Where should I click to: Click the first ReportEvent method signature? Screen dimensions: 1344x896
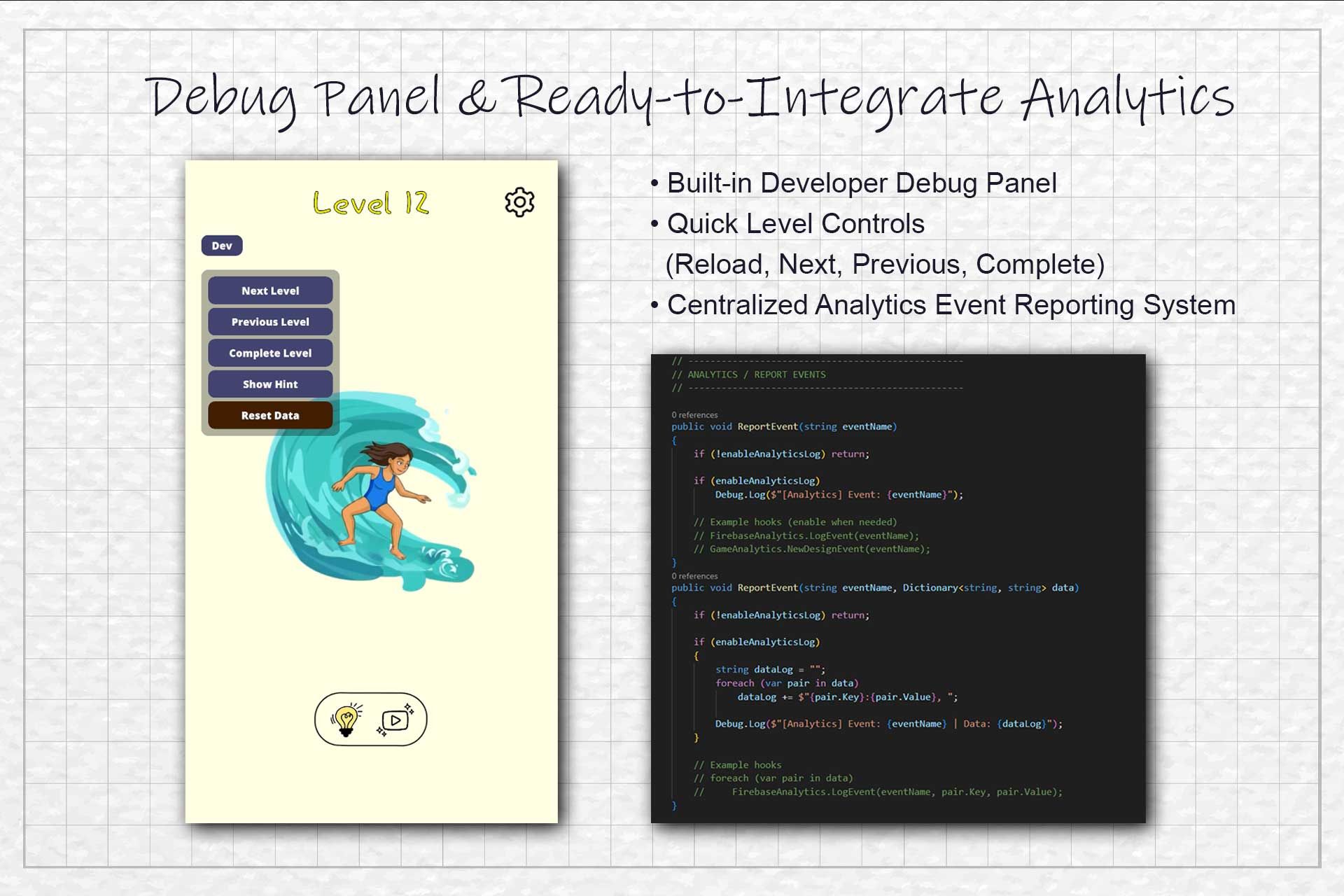(783, 426)
